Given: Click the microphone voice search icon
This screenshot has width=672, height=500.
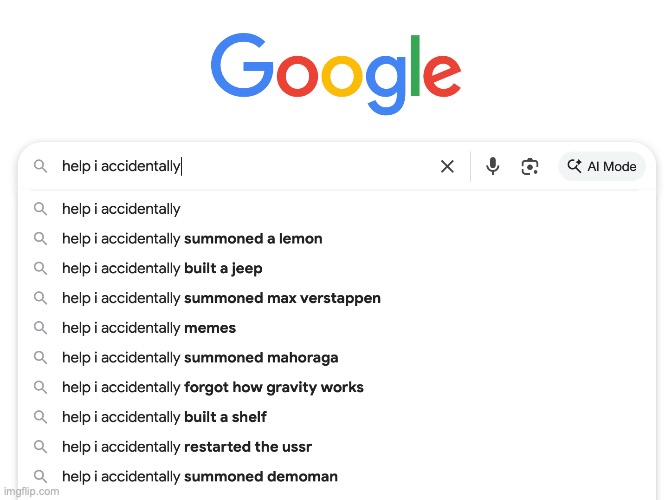Looking at the screenshot, I should tap(492, 166).
